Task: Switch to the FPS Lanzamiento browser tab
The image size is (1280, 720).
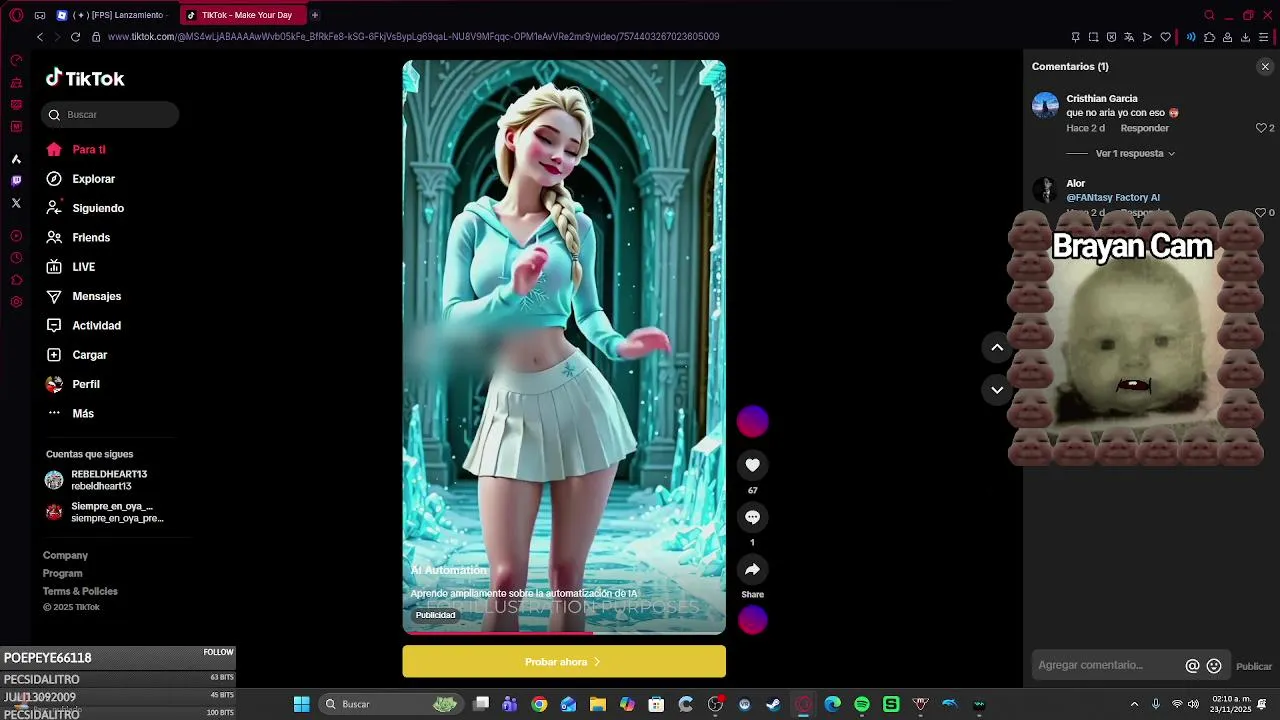Action: [112, 15]
